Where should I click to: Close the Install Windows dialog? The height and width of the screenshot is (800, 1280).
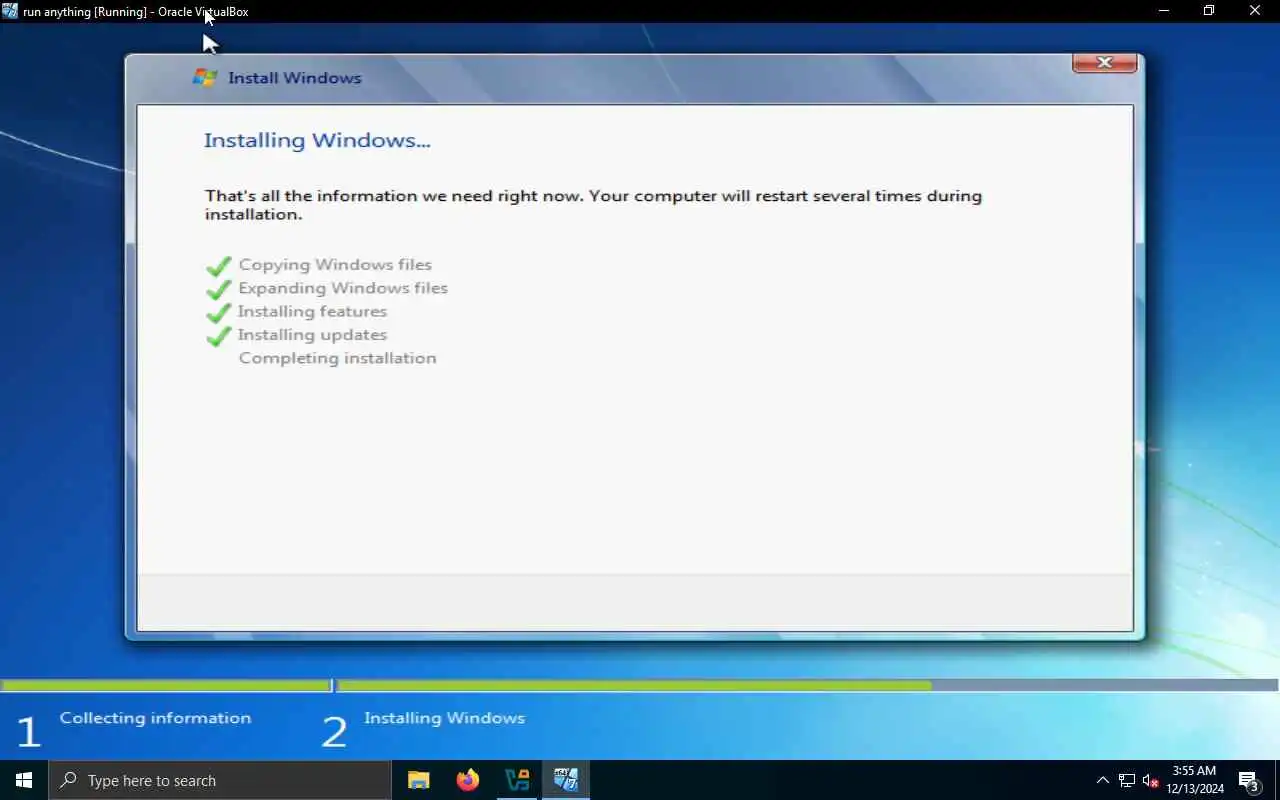(1104, 62)
